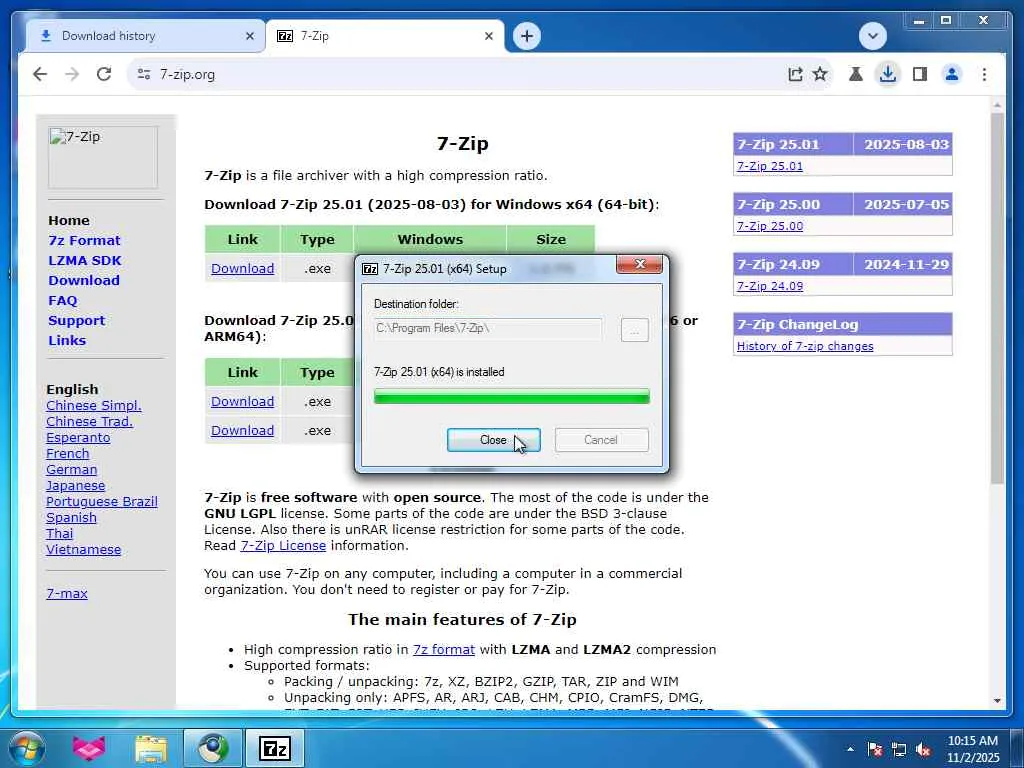Open the 7z Format sidebar link

pos(84,240)
